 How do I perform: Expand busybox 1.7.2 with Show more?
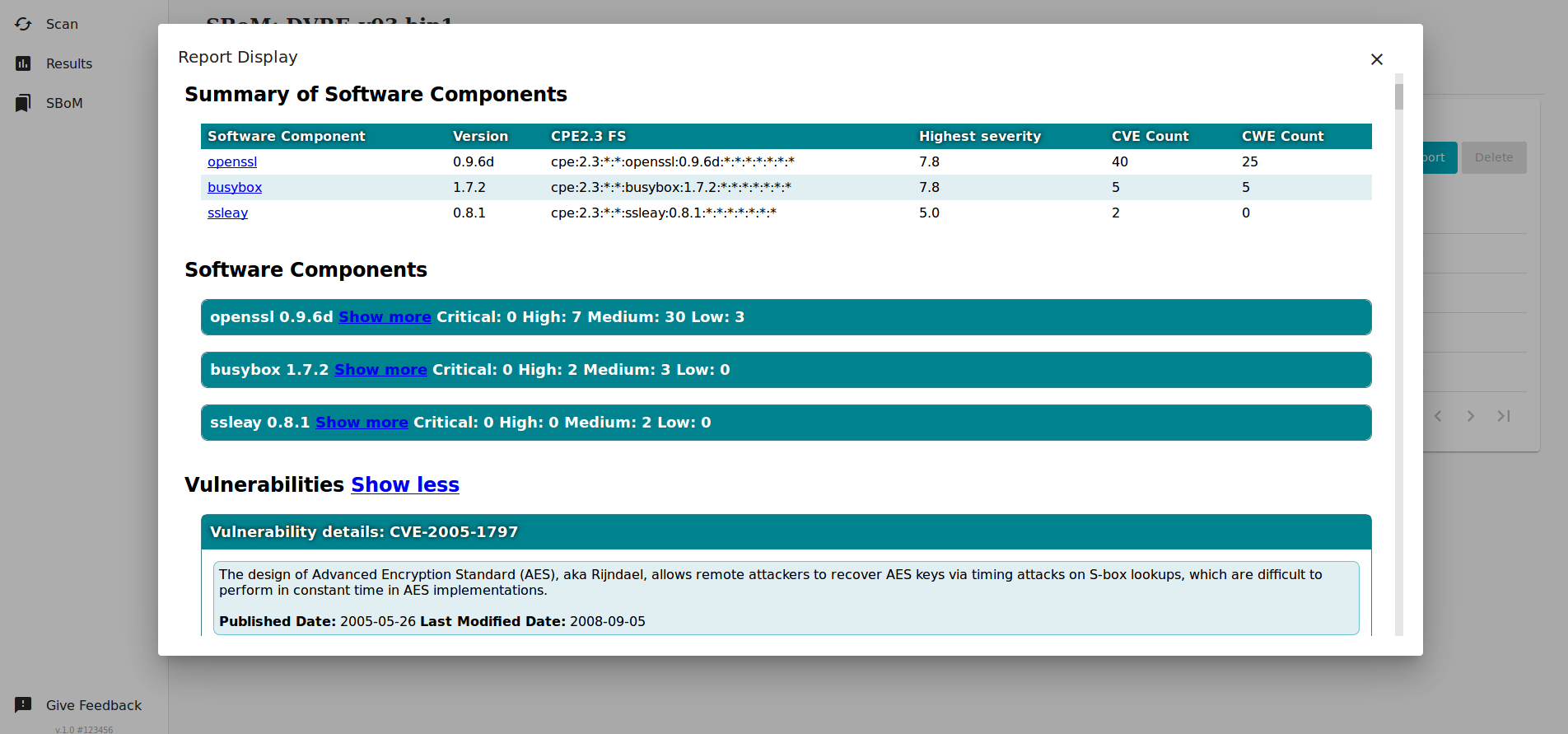(380, 370)
